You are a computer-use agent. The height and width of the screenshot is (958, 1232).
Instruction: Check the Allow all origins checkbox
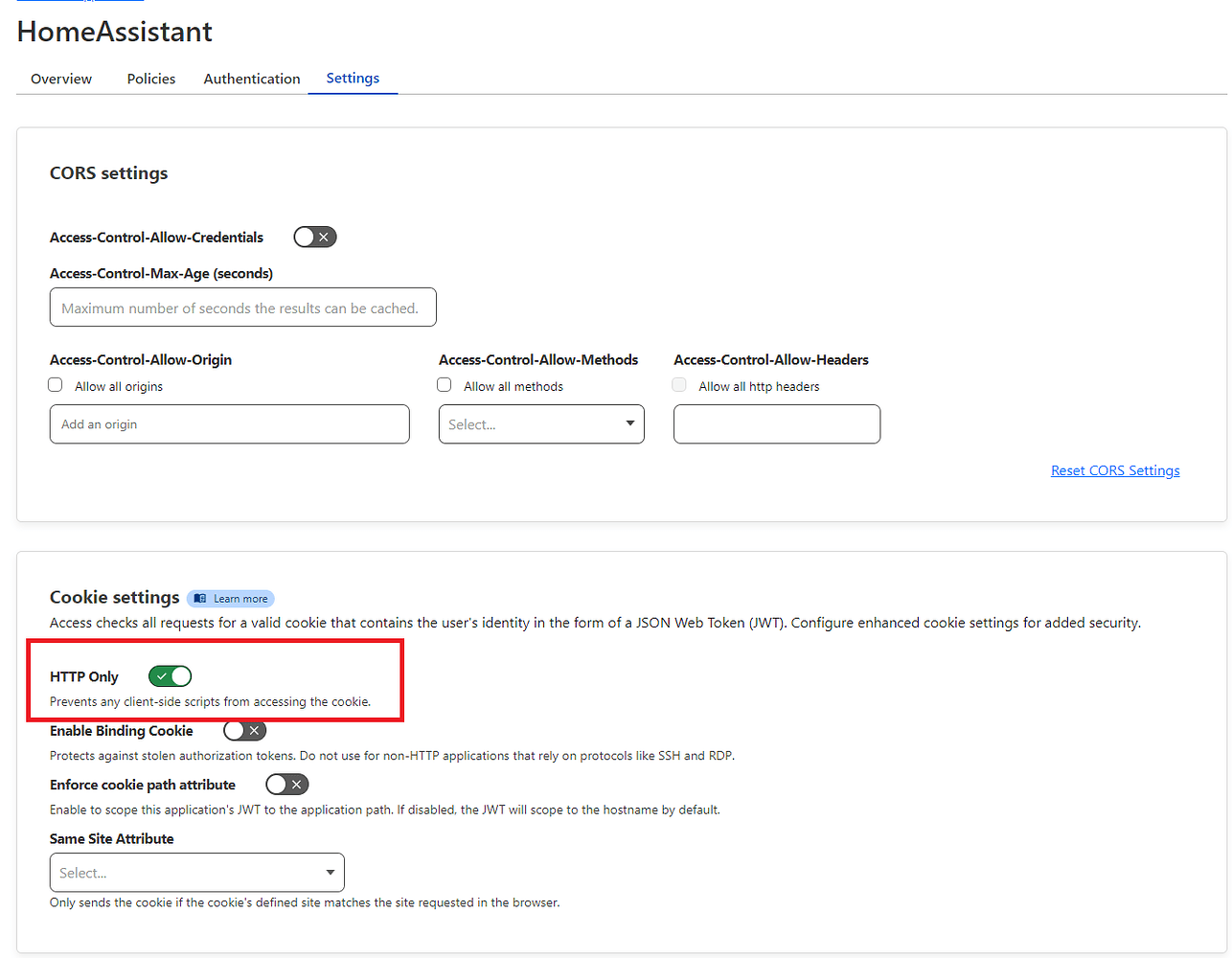point(55,384)
